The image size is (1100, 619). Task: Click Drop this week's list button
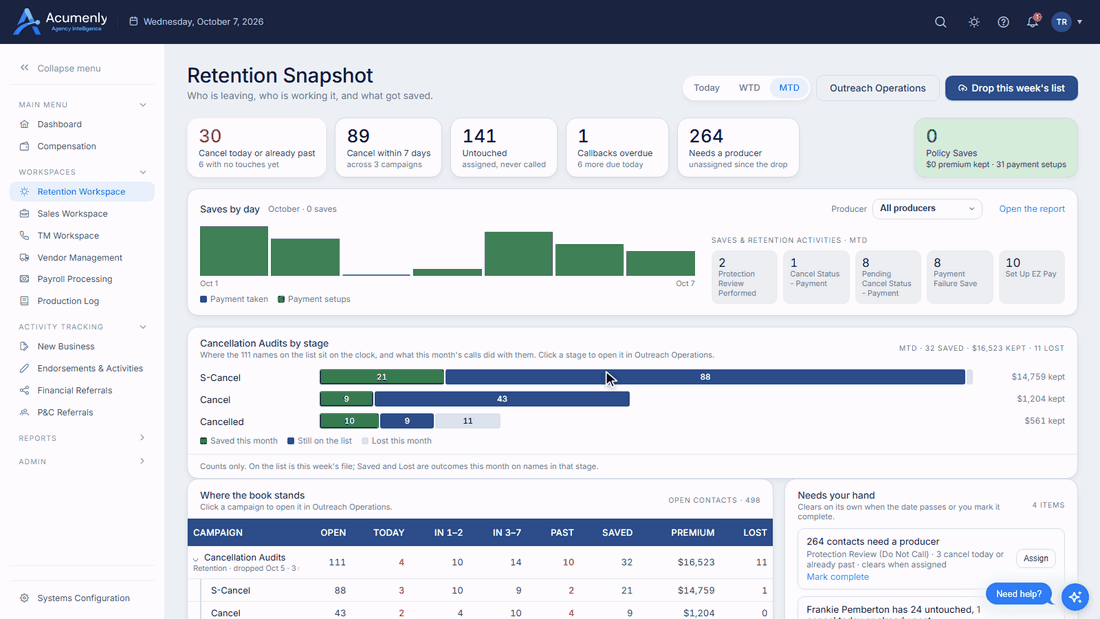point(1011,88)
